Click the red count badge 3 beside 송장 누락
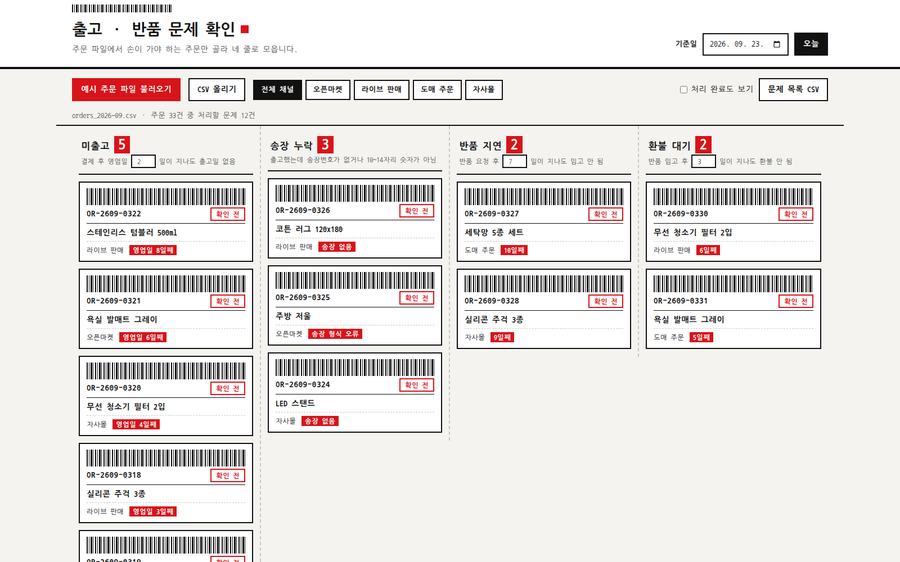 coord(325,145)
